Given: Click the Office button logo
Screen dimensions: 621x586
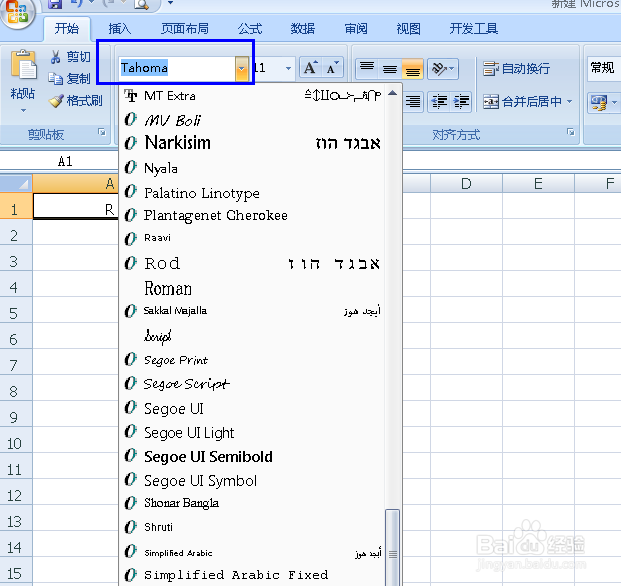Looking at the screenshot, I should pos(17,12).
